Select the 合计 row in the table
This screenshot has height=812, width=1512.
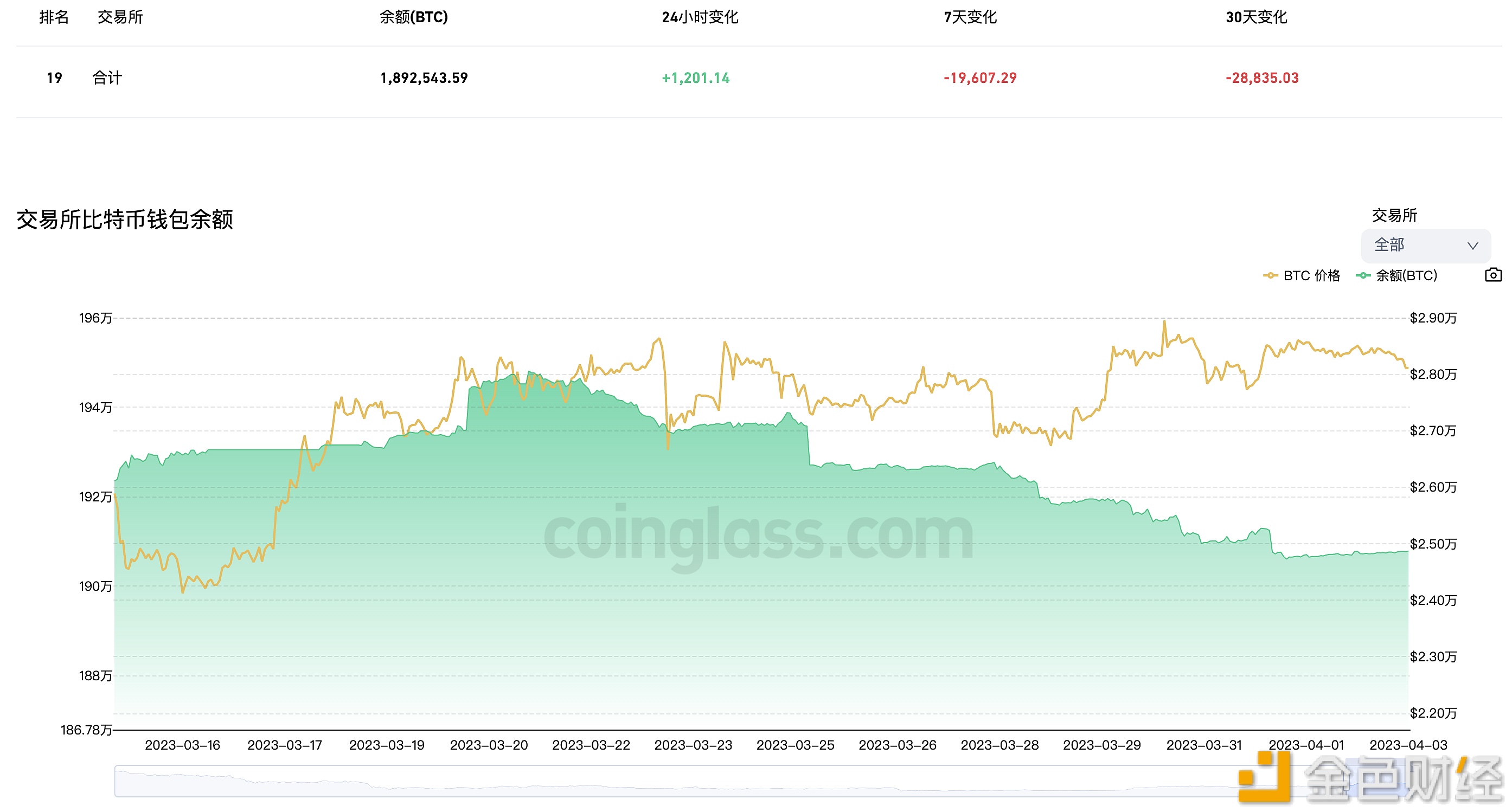point(107,78)
